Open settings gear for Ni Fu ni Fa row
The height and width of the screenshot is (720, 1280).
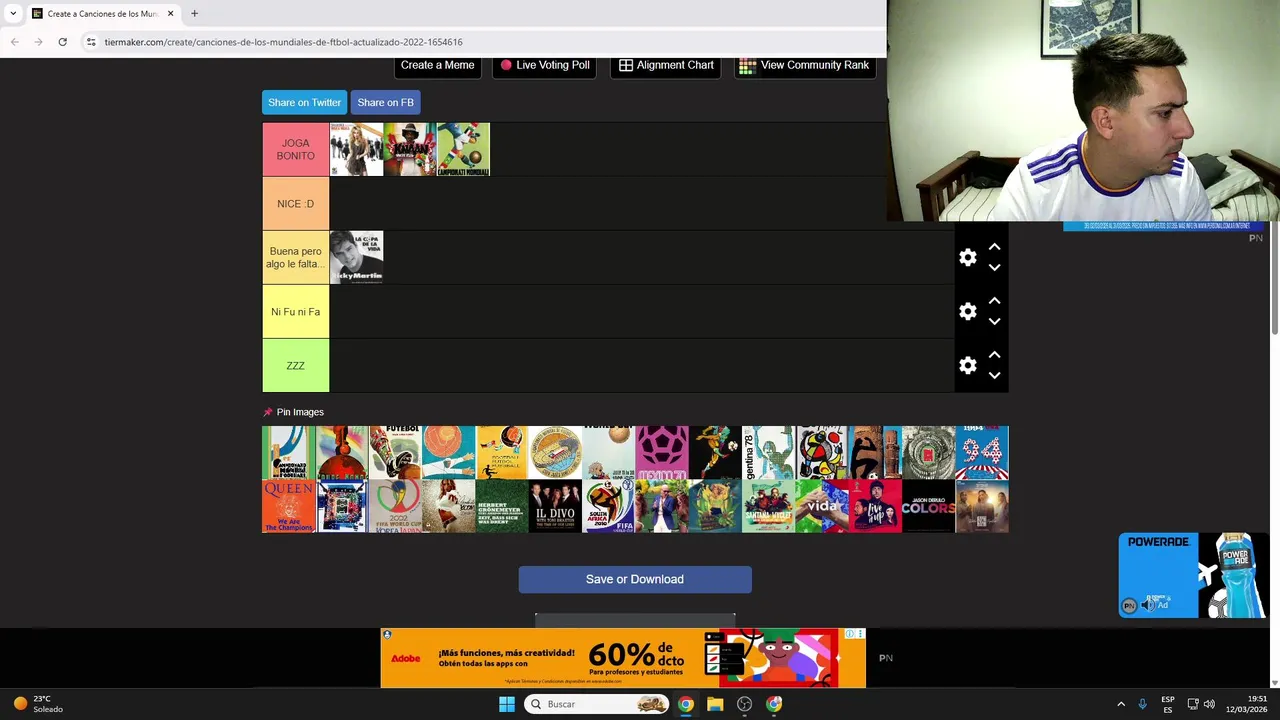coord(967,312)
